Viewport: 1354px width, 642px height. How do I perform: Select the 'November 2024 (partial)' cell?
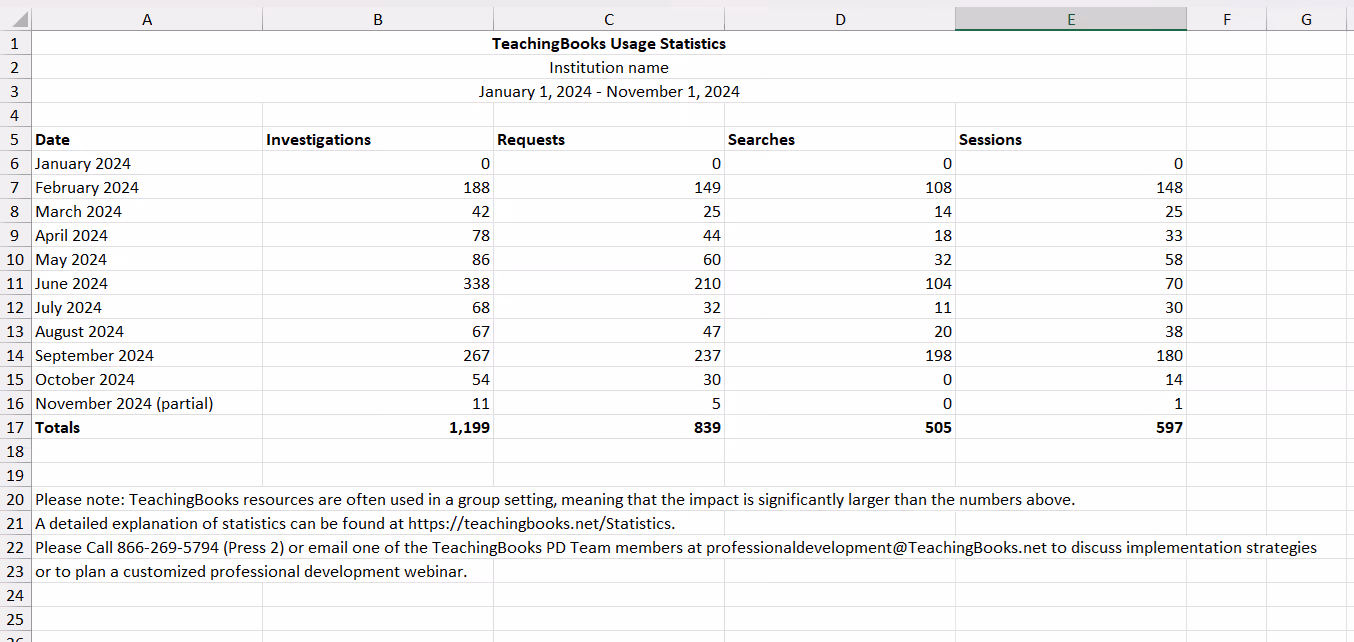point(148,404)
